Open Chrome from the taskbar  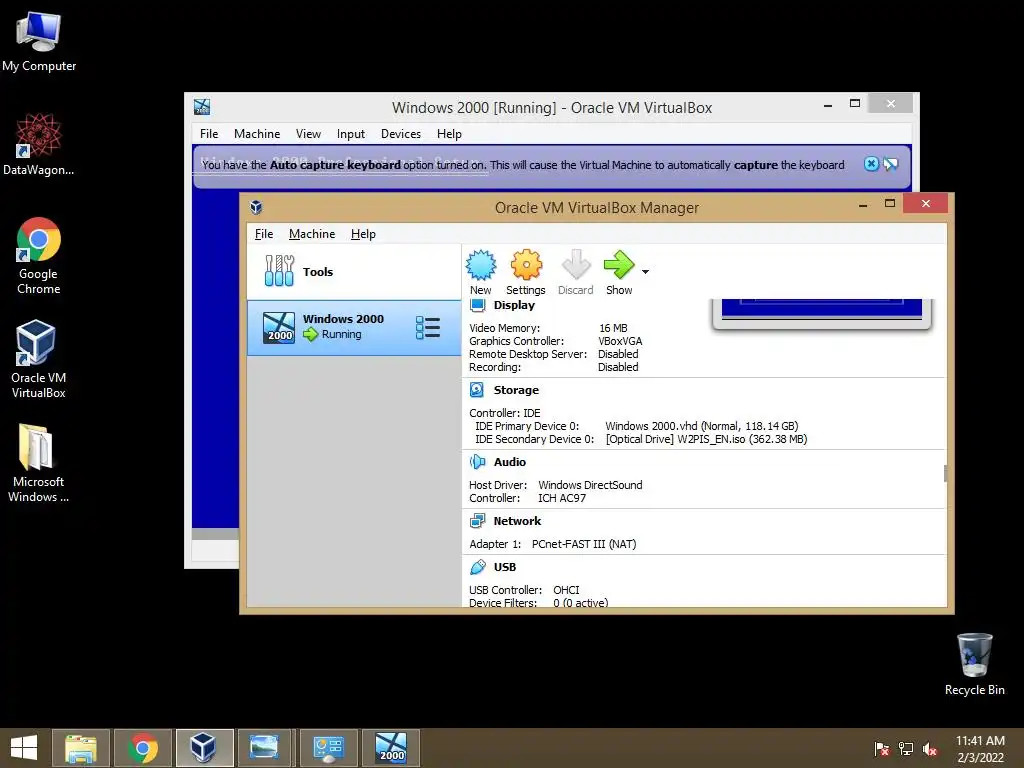tap(142, 748)
